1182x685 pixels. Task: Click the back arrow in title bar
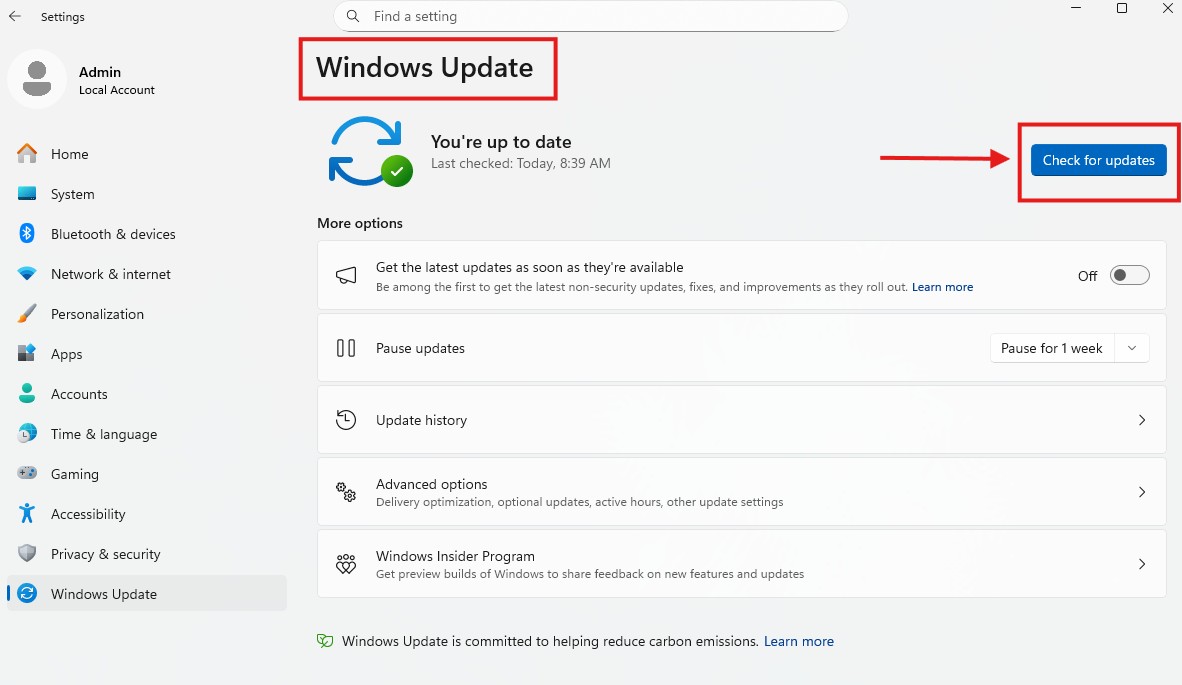(15, 17)
